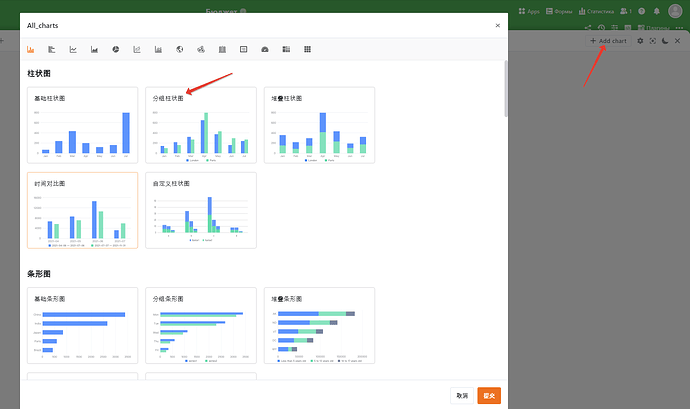Choose the 堆叠条形图 chart thumbnail
The width and height of the screenshot is (690, 409).
pos(319,325)
